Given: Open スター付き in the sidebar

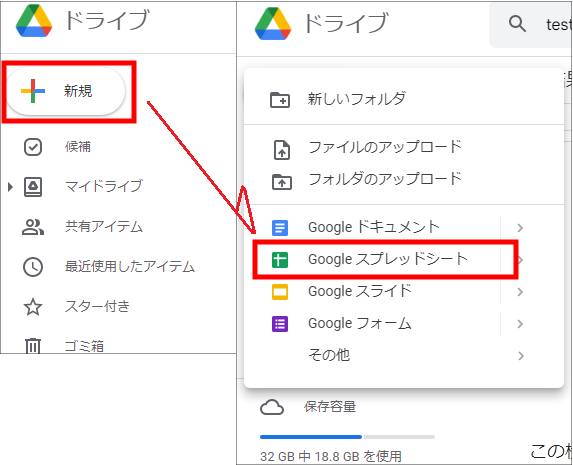Looking at the screenshot, I should click(97, 306).
